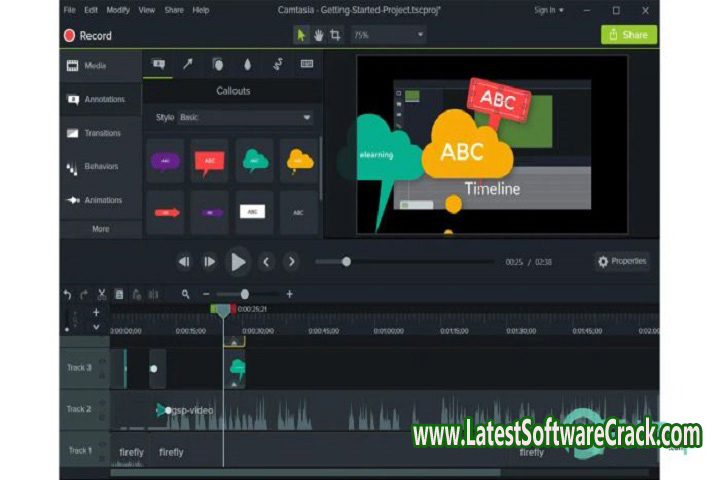Select the Crop tool
Viewport: 720px width, 480px height.
[335, 35]
